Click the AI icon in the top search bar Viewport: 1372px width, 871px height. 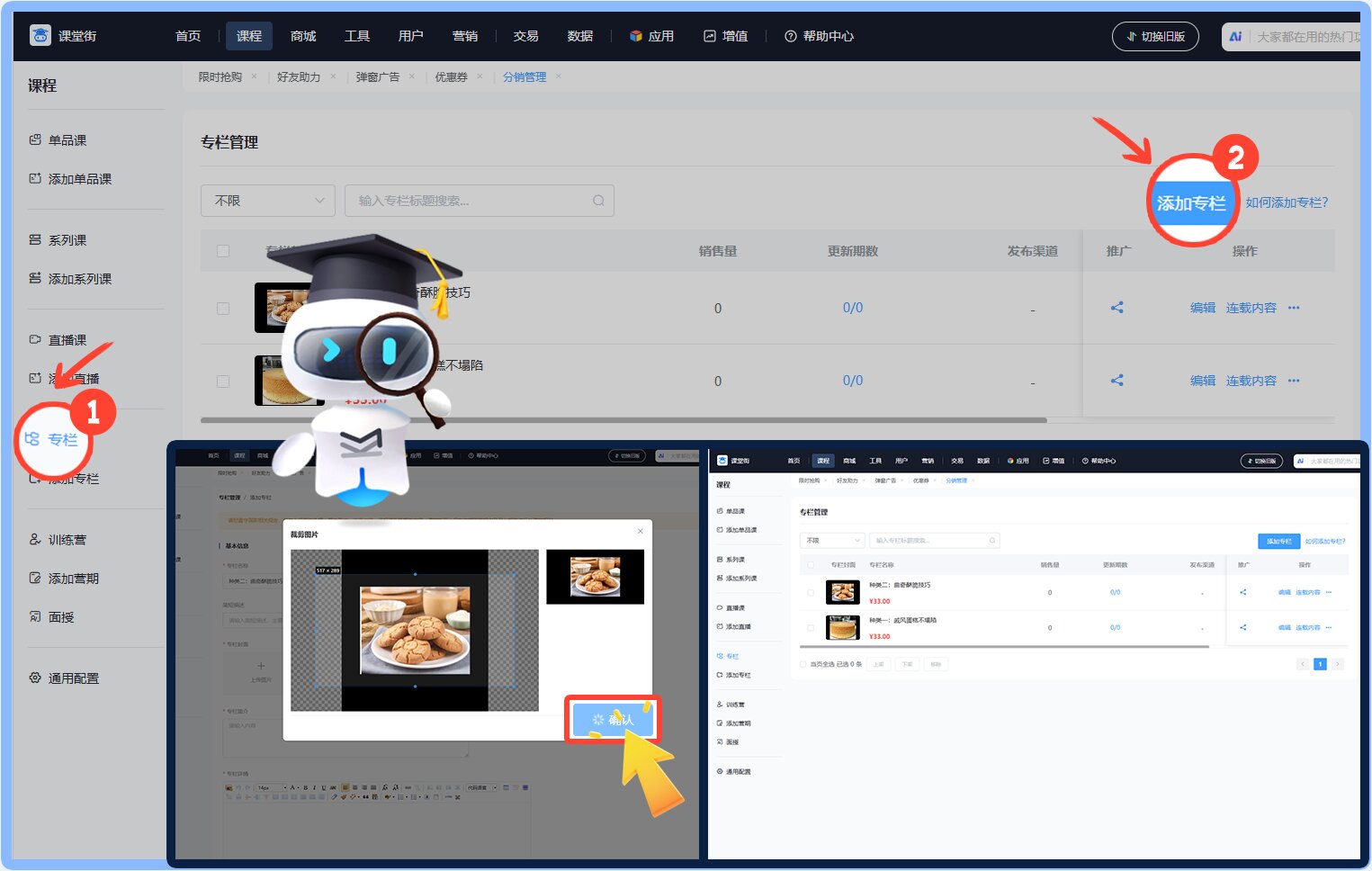coord(1235,37)
